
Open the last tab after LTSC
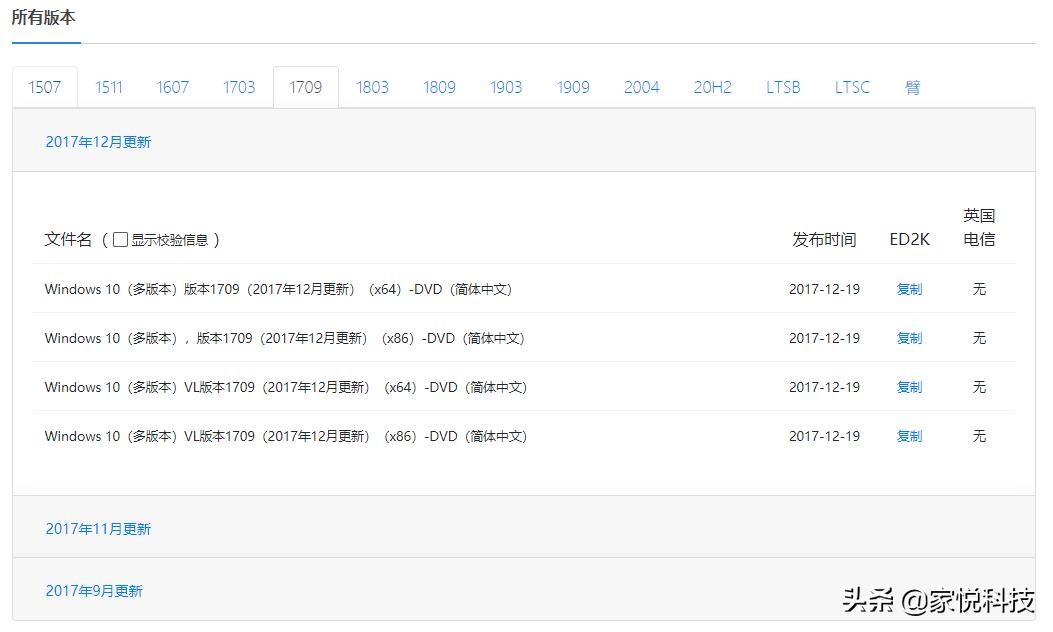(x=912, y=87)
